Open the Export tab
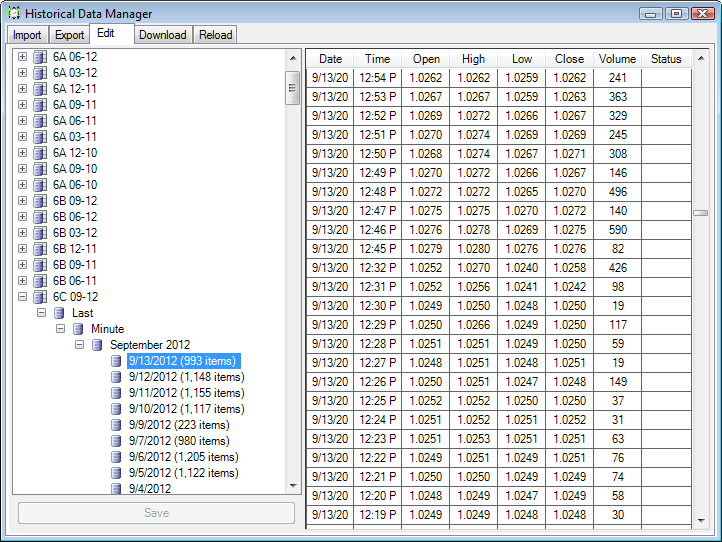The width and height of the screenshot is (722, 542). click(70, 35)
